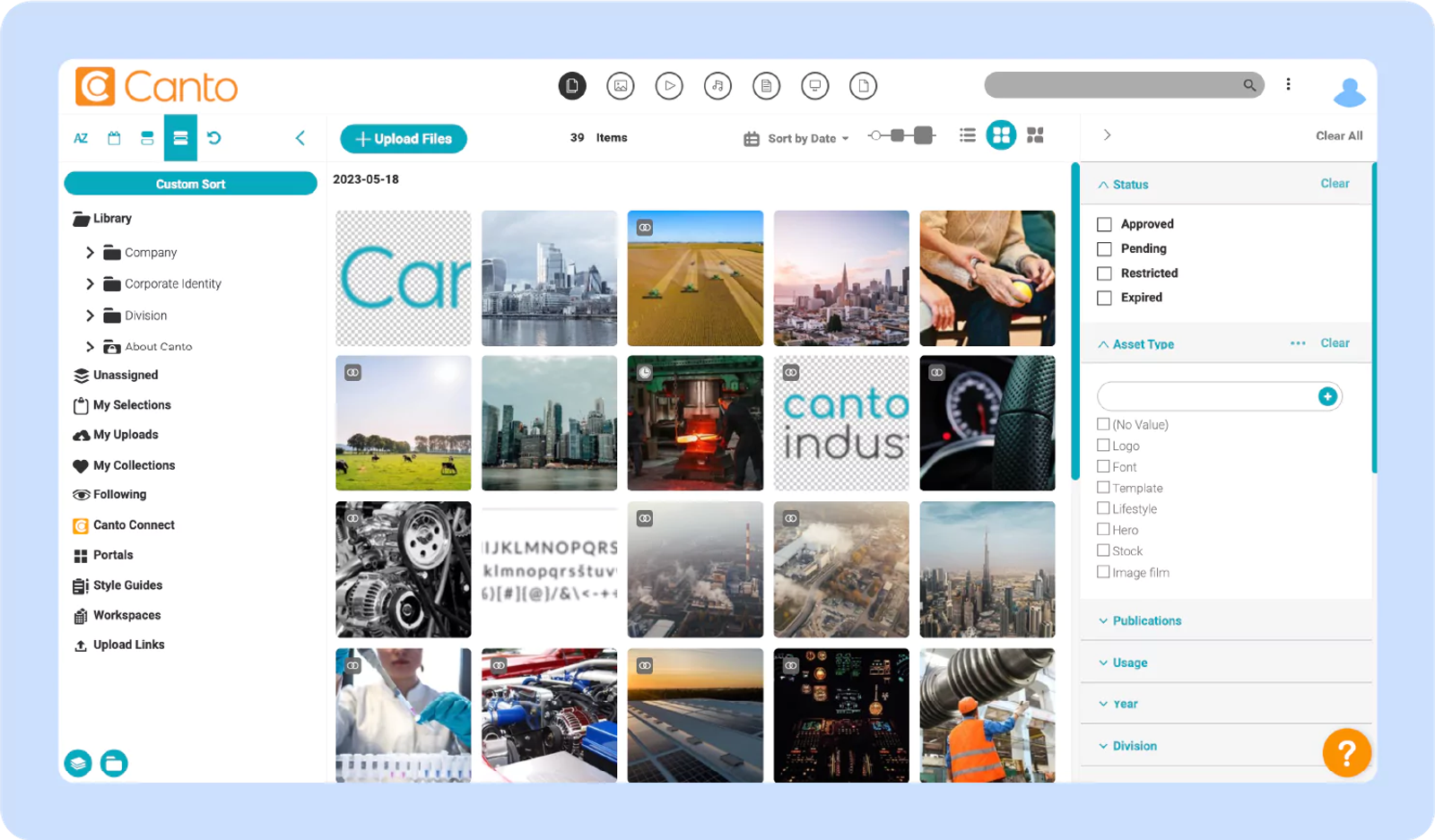The width and height of the screenshot is (1435, 840).
Task: Open the orange-vest worker thumbnail
Action: [x=987, y=715]
